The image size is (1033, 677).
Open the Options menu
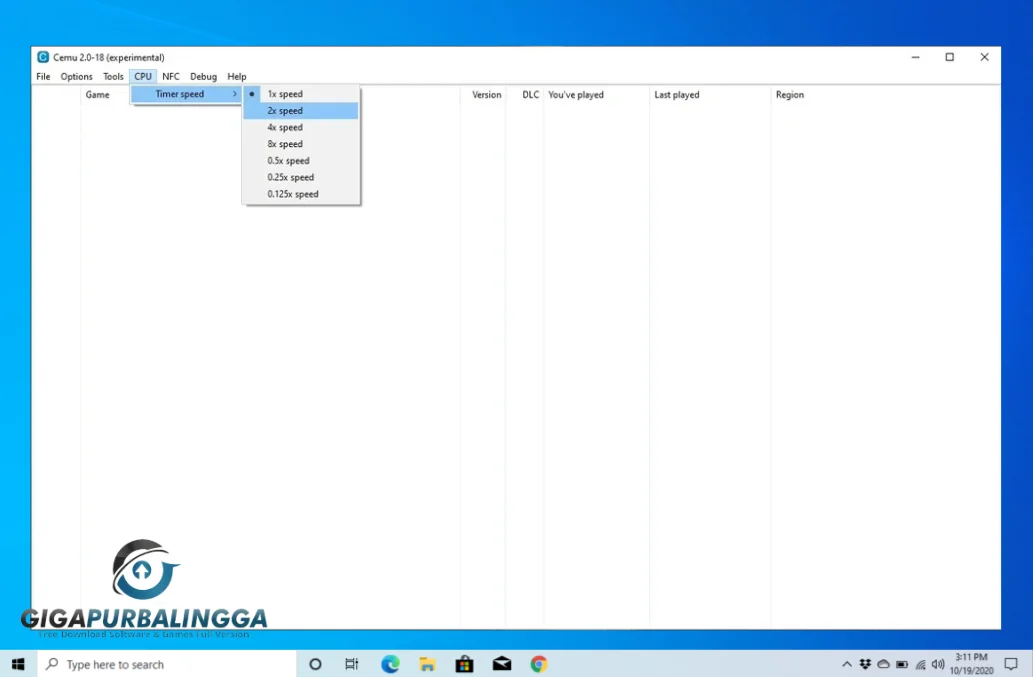pos(76,77)
